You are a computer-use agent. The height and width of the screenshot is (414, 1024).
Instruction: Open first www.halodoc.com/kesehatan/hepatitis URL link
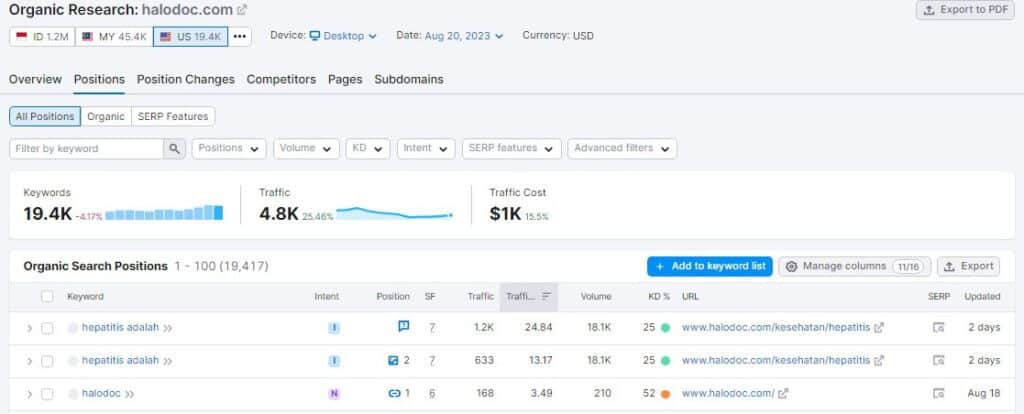776,327
